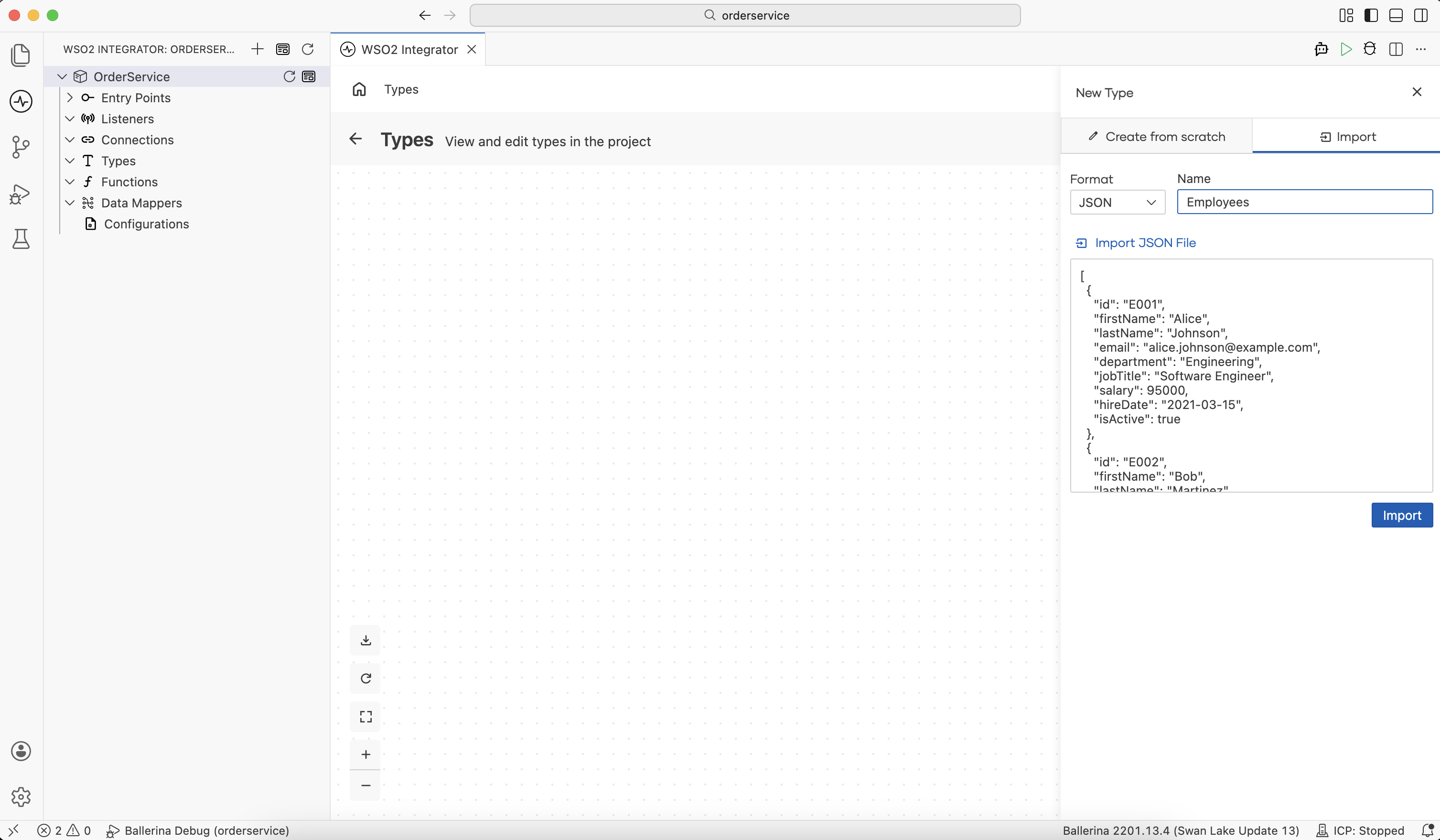Image resolution: width=1440 pixels, height=840 pixels.
Task: Collapse the Types tree node
Action: point(70,161)
